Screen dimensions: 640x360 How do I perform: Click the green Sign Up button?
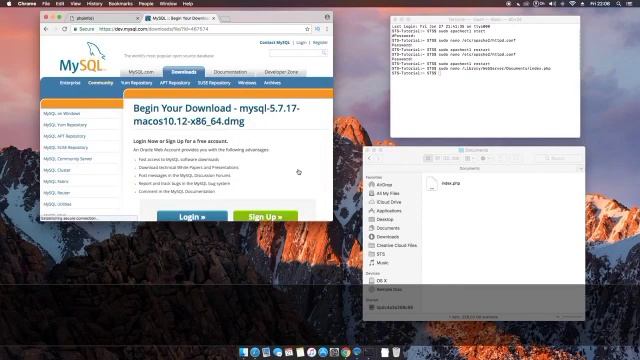click(x=265, y=216)
